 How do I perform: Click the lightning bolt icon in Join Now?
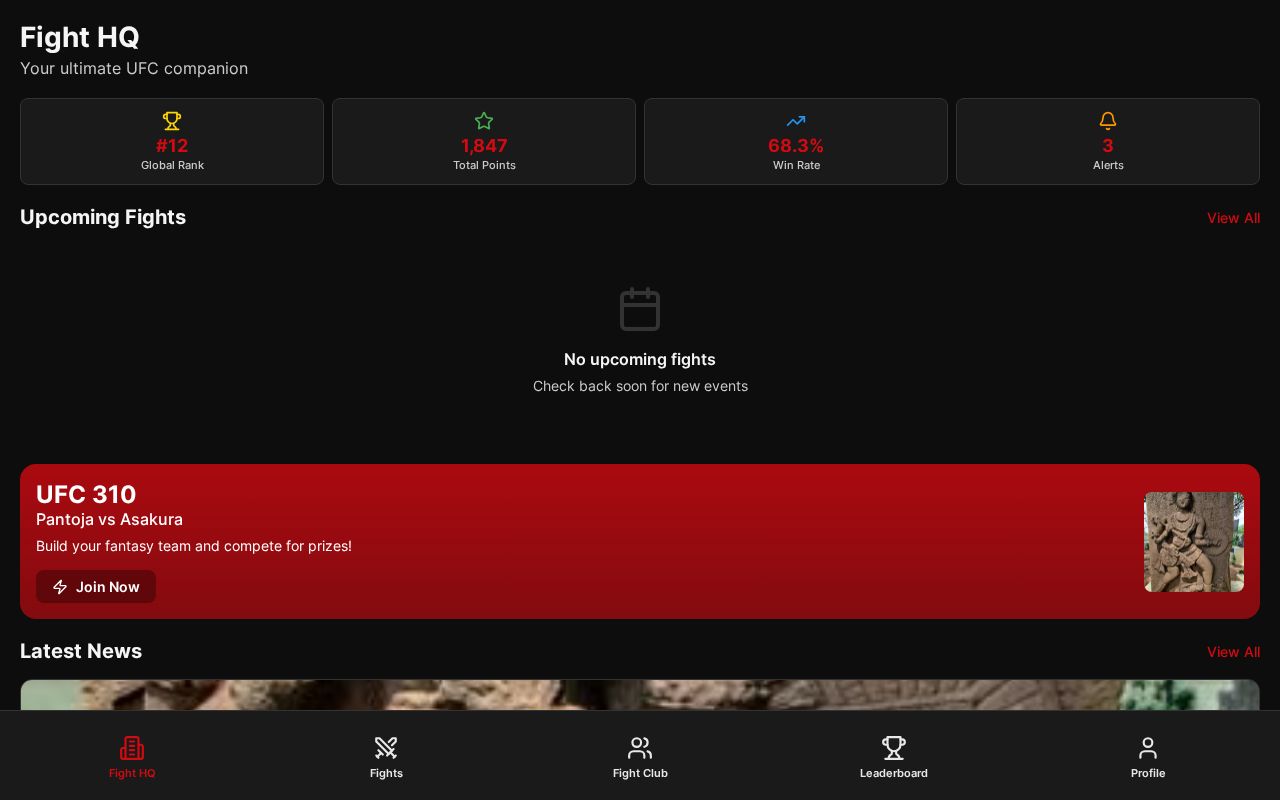pyautogui.click(x=60, y=587)
